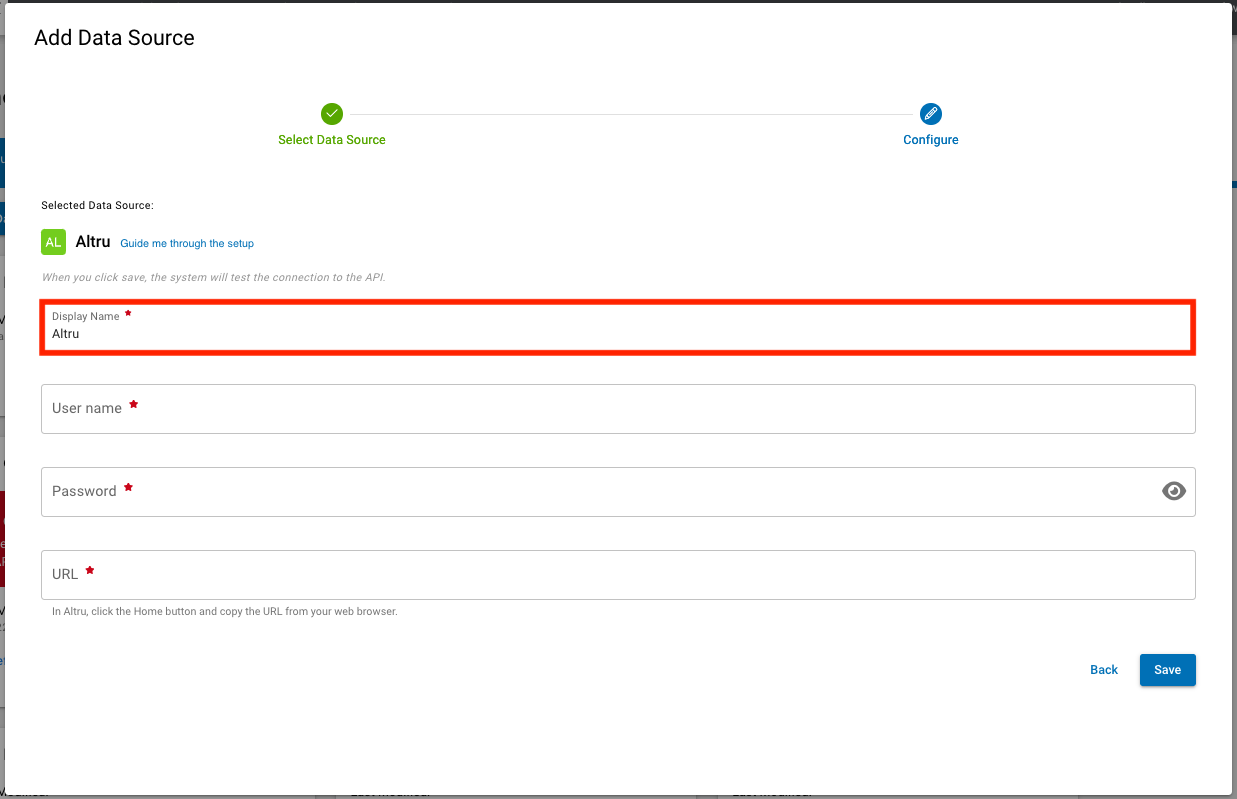Click the Back link

click(x=1103, y=669)
